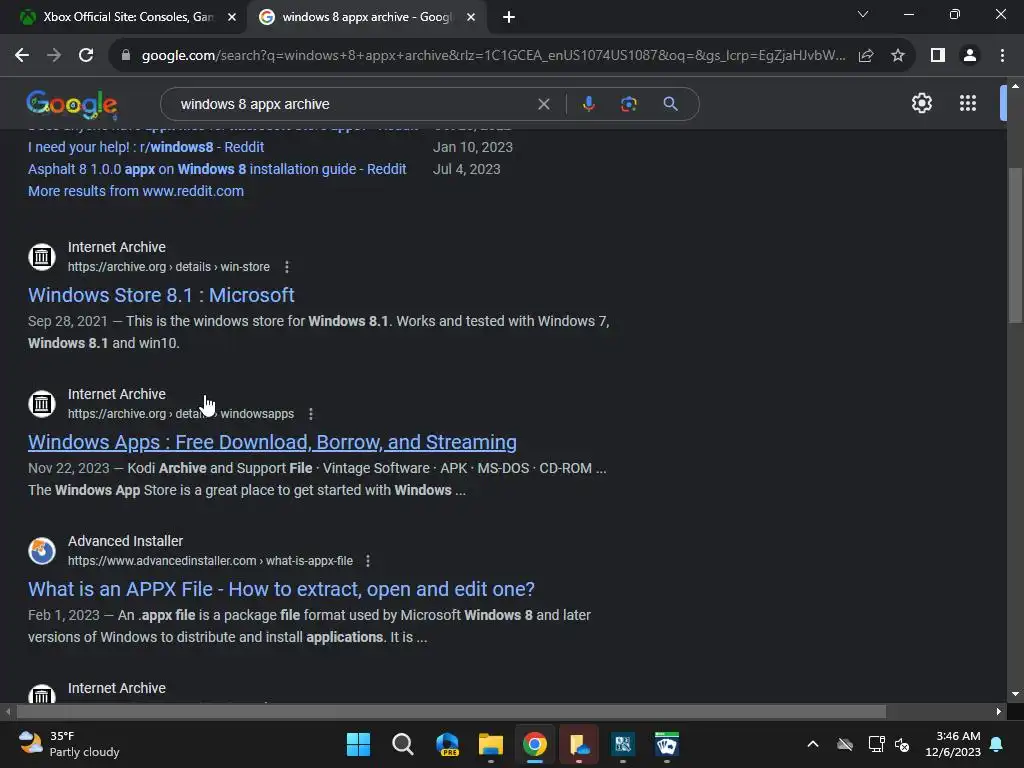Click the horizontal scrollbar thumb
The image size is (1024, 768).
(x=451, y=711)
